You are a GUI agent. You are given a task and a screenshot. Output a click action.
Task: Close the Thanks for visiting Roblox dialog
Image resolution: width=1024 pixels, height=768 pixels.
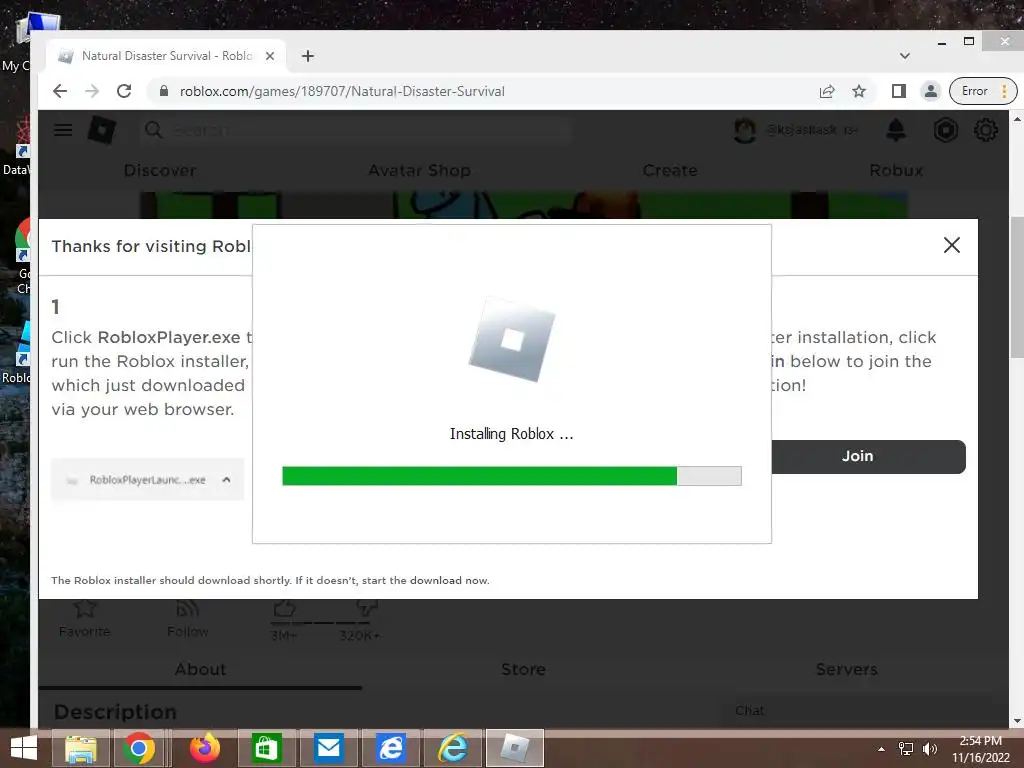952,245
